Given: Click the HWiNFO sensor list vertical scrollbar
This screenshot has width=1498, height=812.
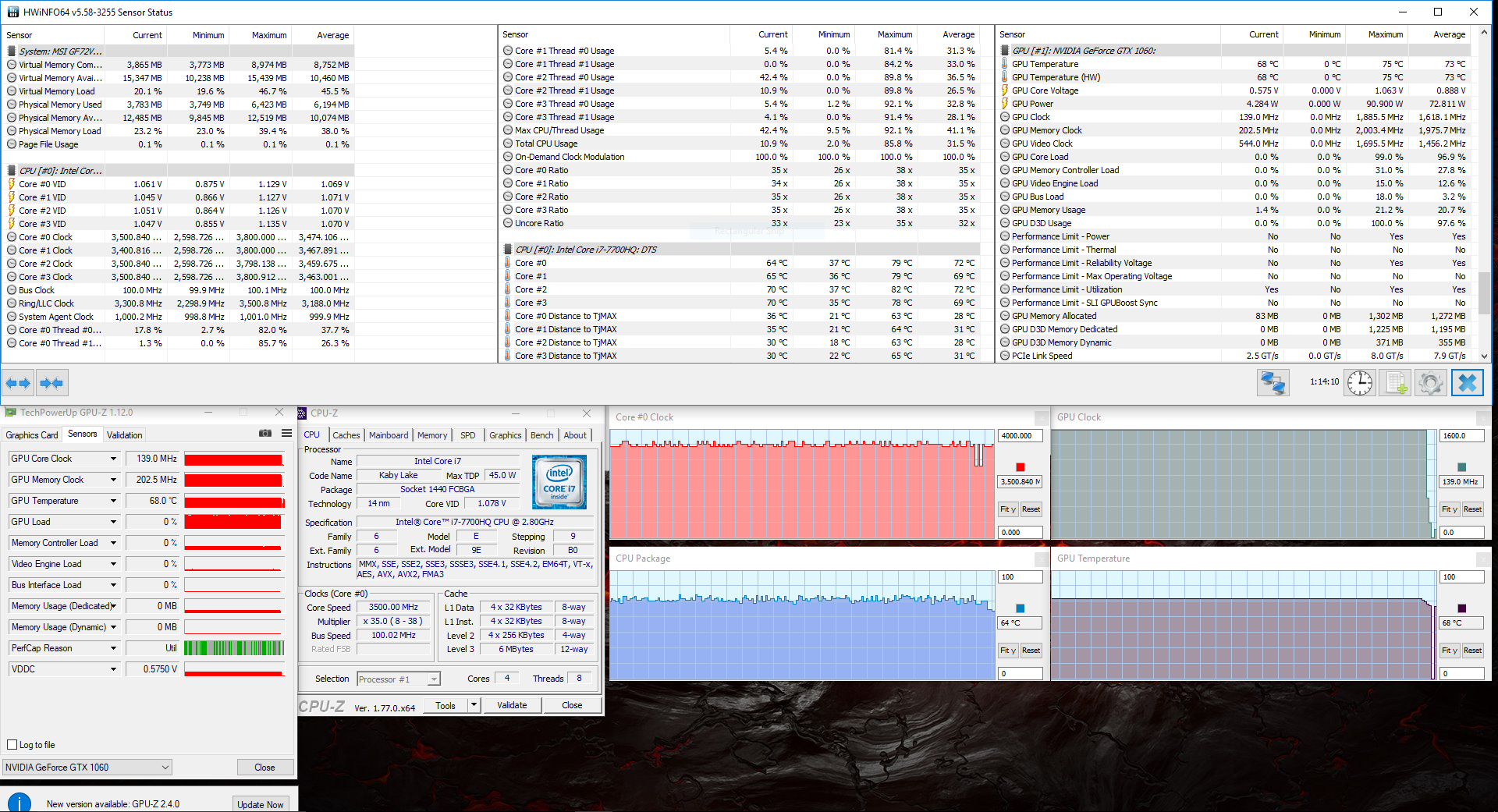Looking at the screenshot, I should click(x=1484, y=194).
